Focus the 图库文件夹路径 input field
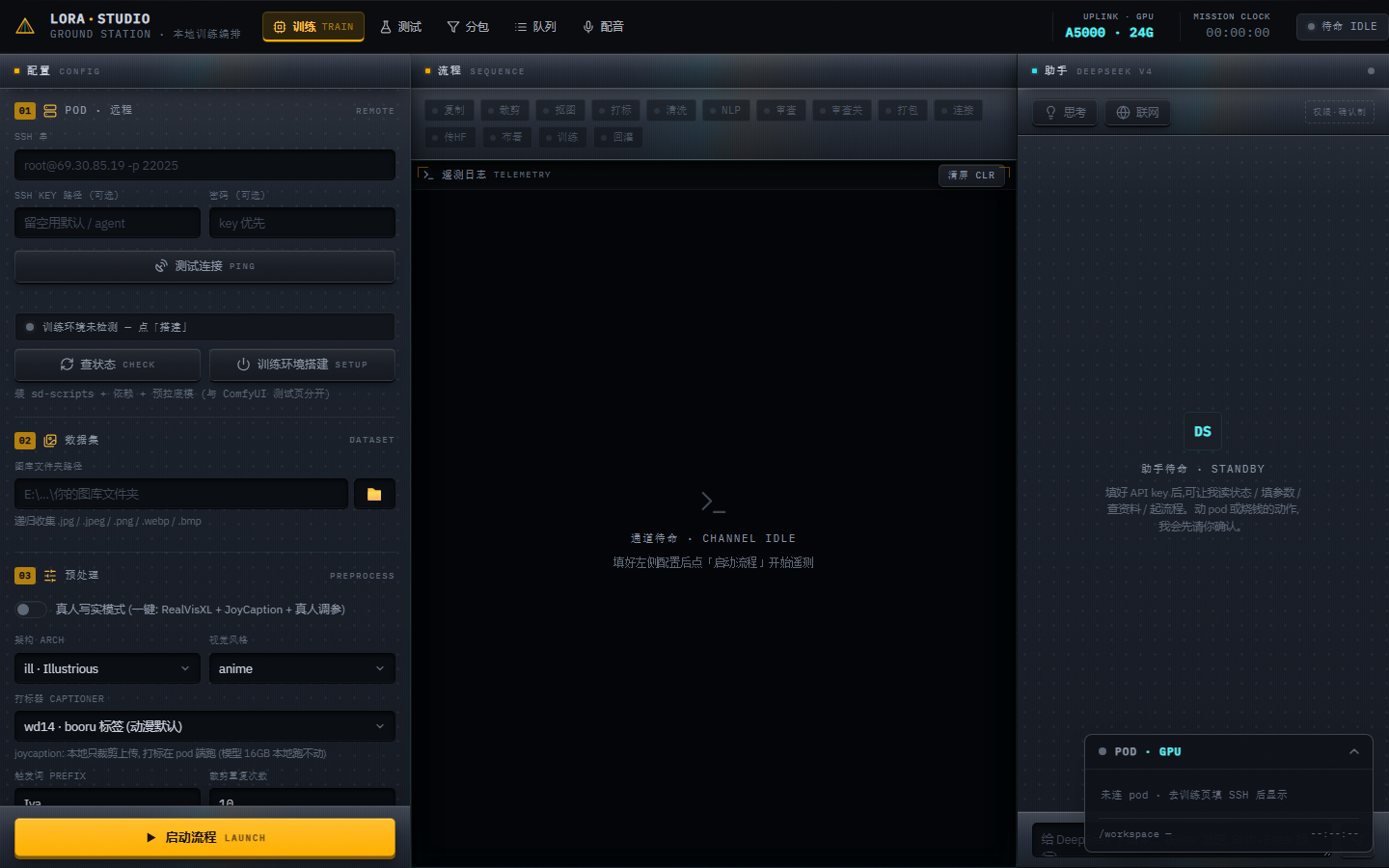This screenshot has width=1389, height=868. click(x=181, y=494)
